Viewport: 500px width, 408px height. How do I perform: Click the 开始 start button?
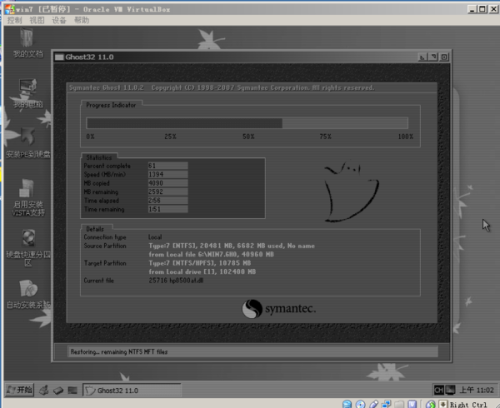coord(19,390)
